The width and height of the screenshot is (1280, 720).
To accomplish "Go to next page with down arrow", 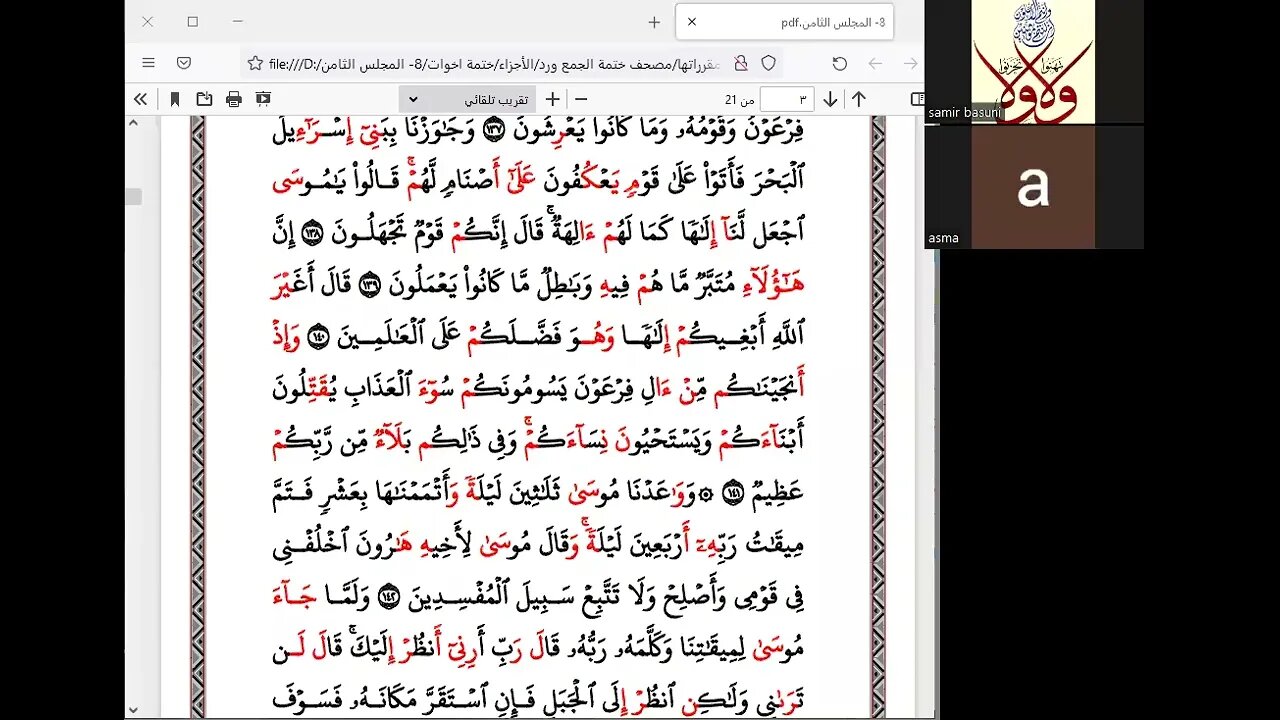I will coord(830,99).
